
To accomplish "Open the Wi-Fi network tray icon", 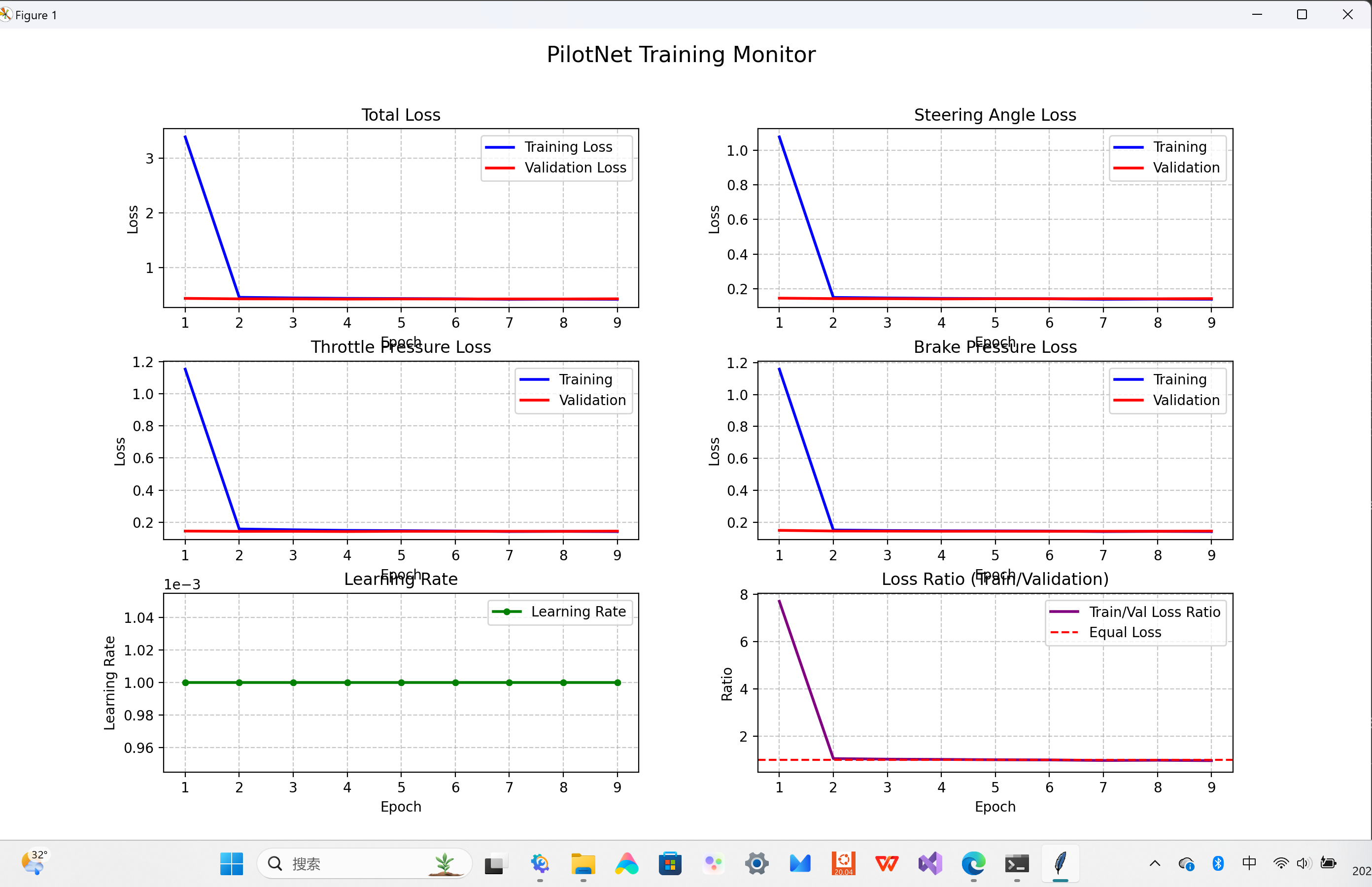I will (1280, 863).
